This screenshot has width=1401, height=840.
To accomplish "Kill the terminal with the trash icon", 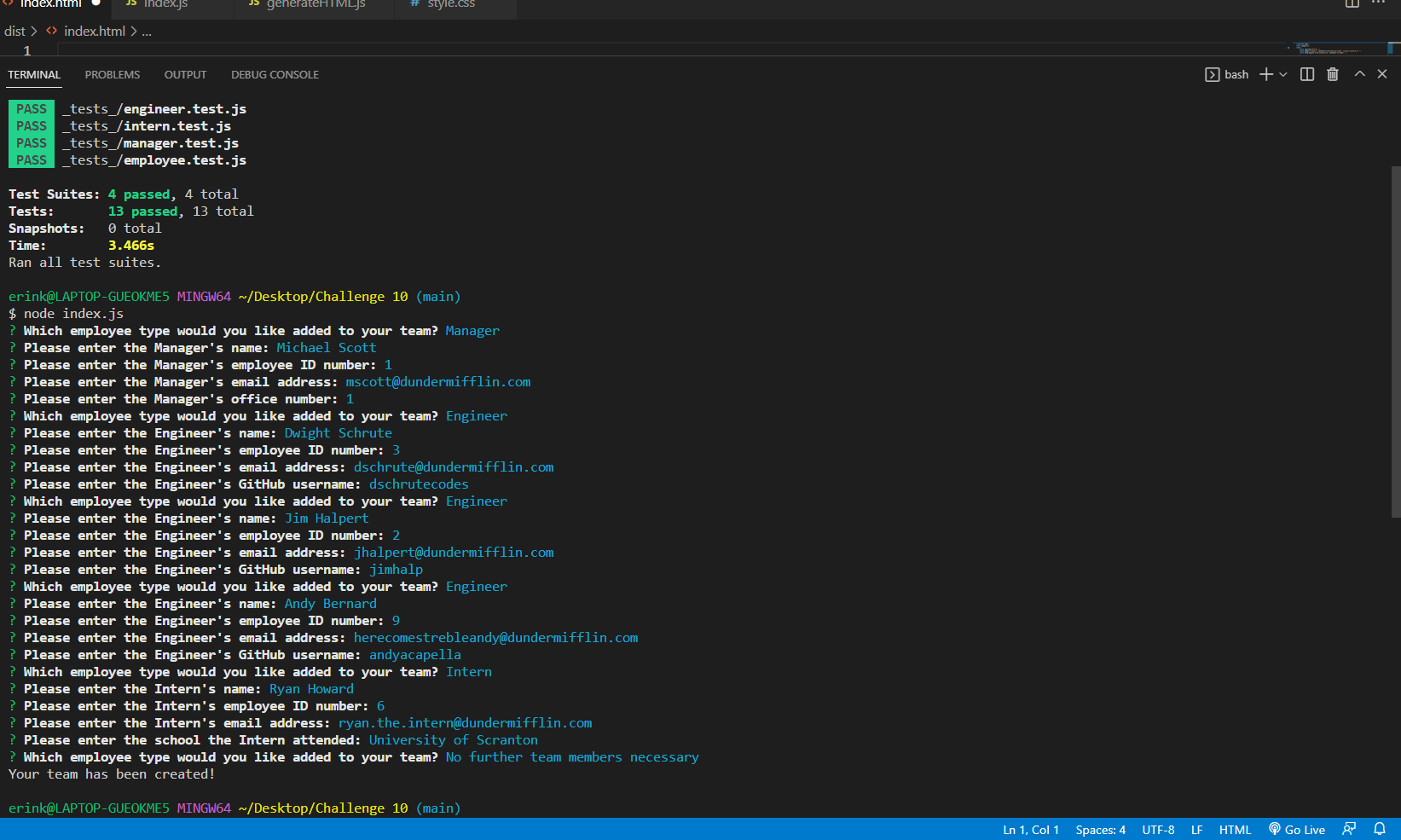I will [x=1333, y=74].
